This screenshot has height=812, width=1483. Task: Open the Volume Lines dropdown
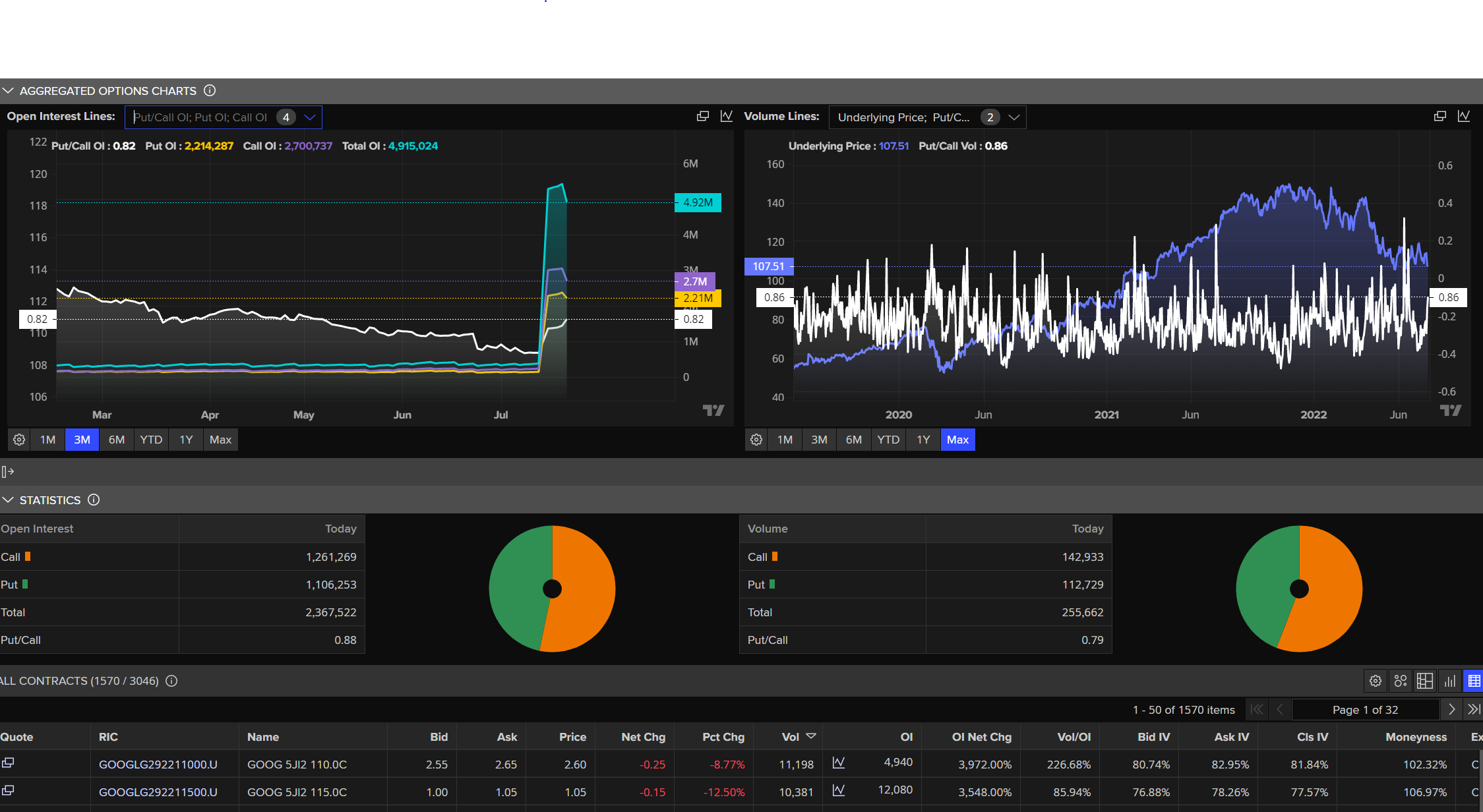coord(1014,117)
